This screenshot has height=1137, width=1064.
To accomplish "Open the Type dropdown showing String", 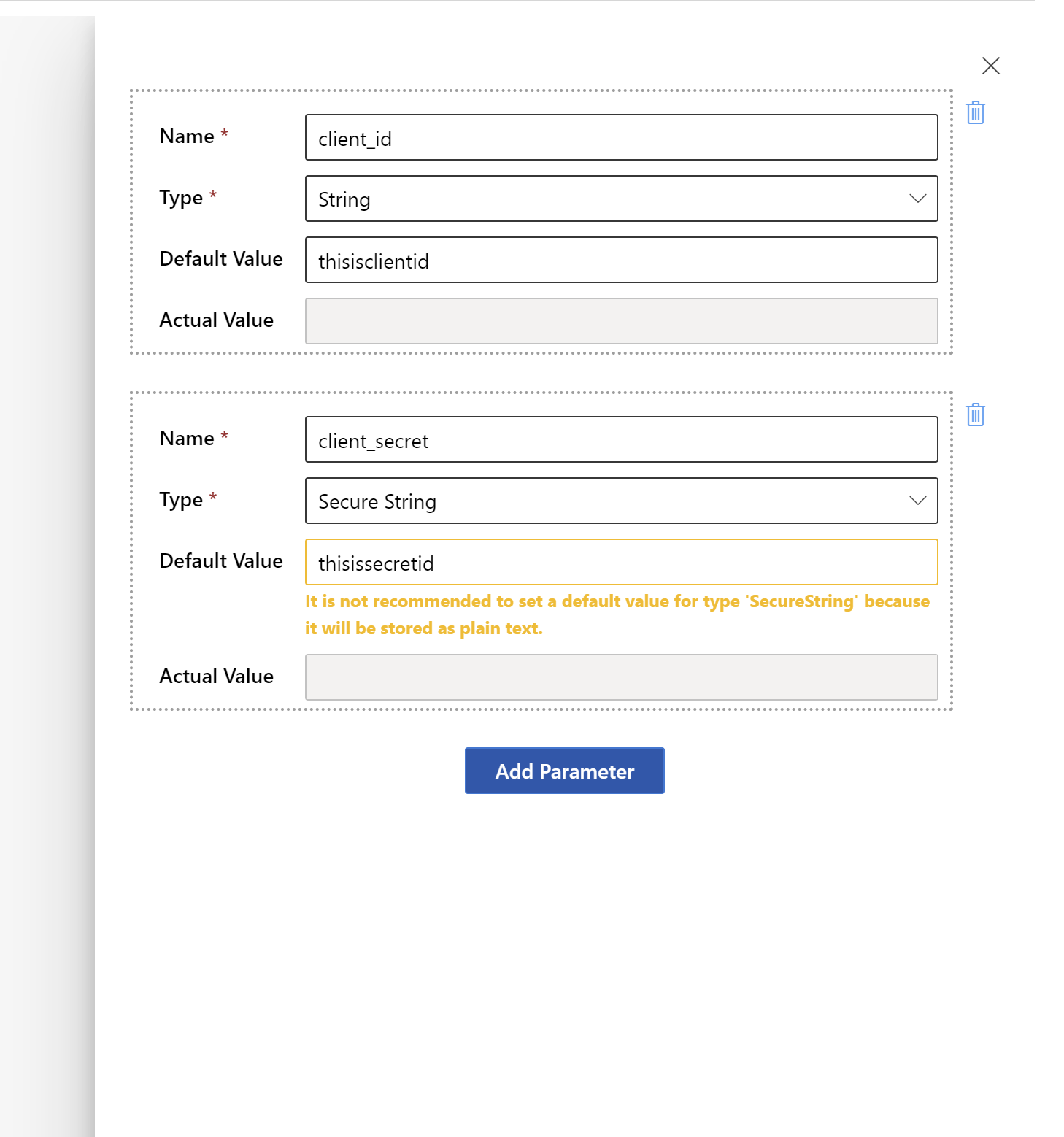I will pyautogui.click(x=622, y=199).
